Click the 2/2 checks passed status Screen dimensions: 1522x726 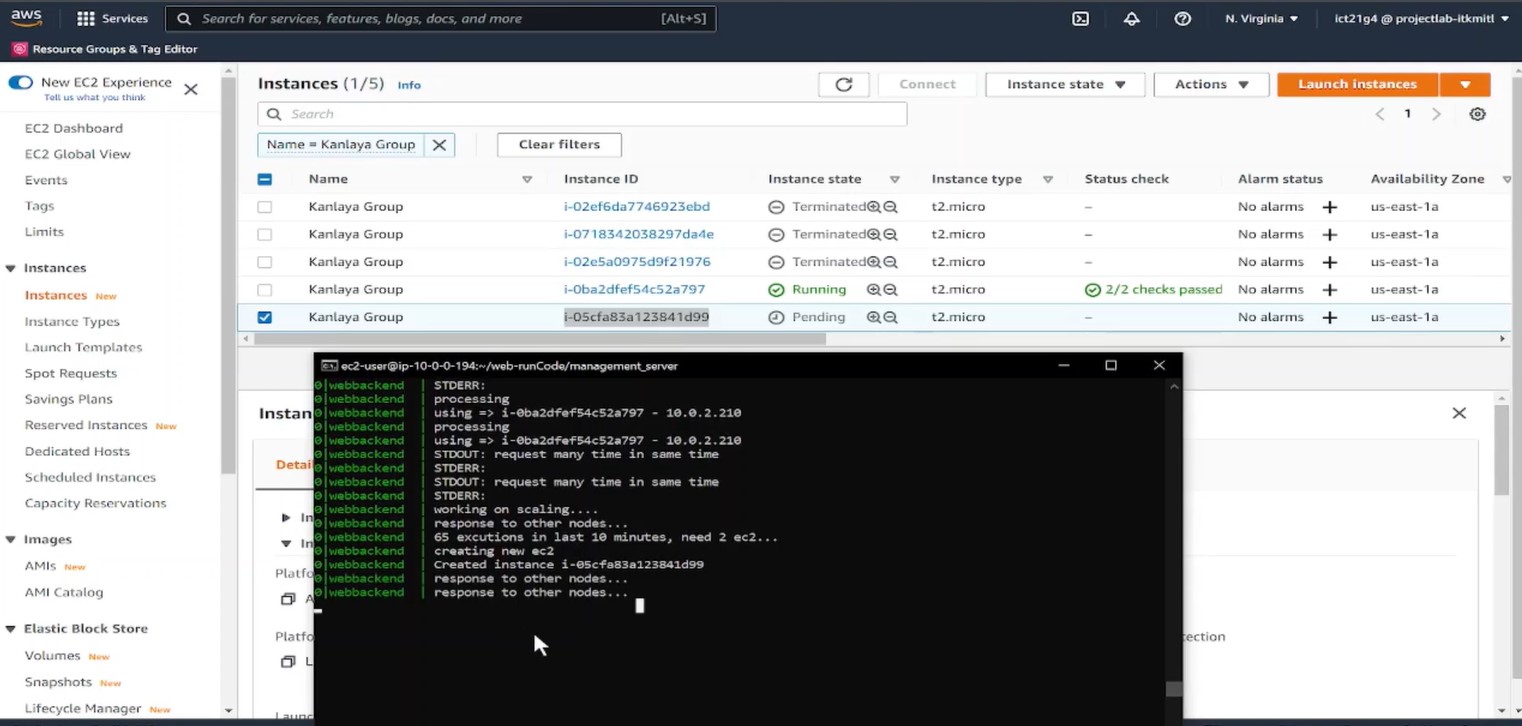(1153, 290)
